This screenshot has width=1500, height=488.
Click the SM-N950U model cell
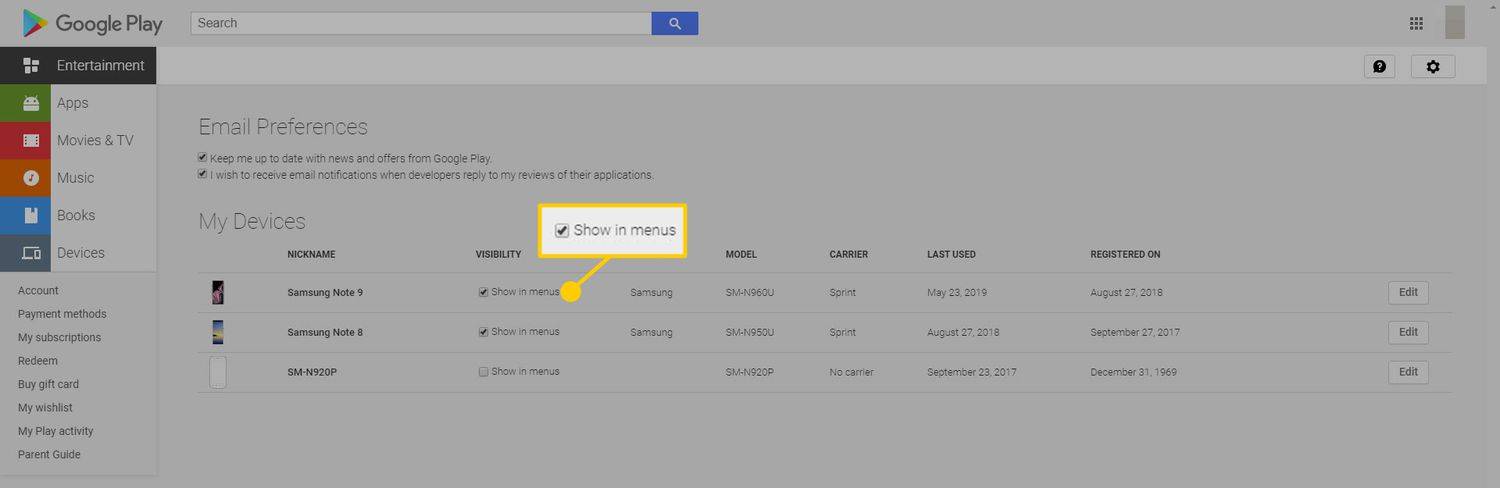click(750, 332)
